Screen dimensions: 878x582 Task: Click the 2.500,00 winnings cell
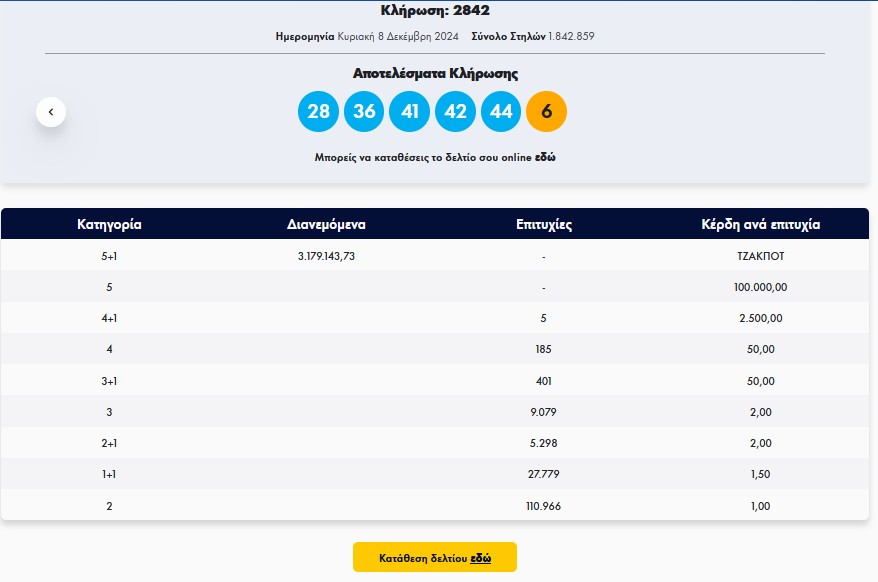pos(760,318)
